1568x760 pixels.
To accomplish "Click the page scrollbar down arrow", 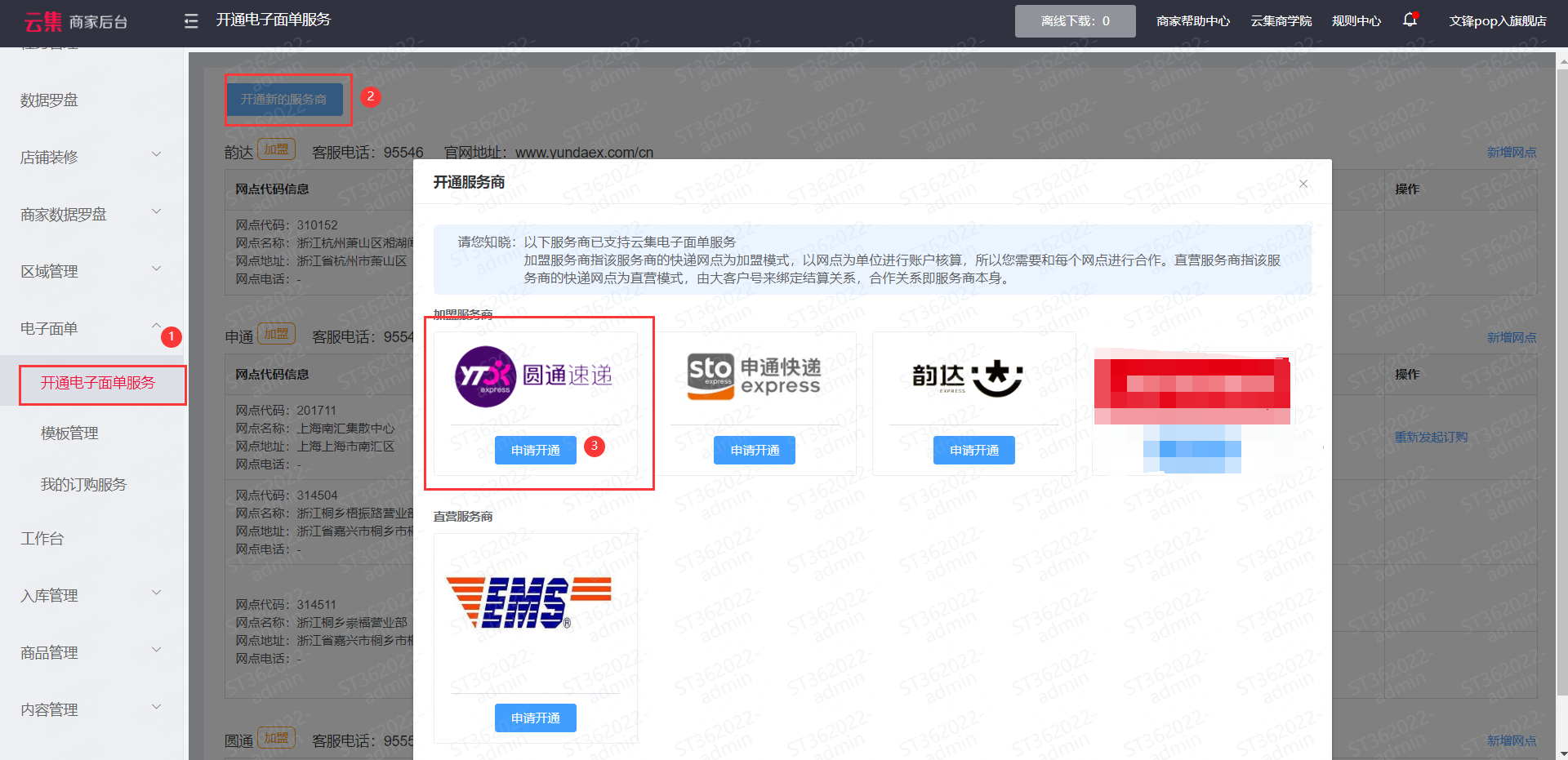I will click(1562, 753).
